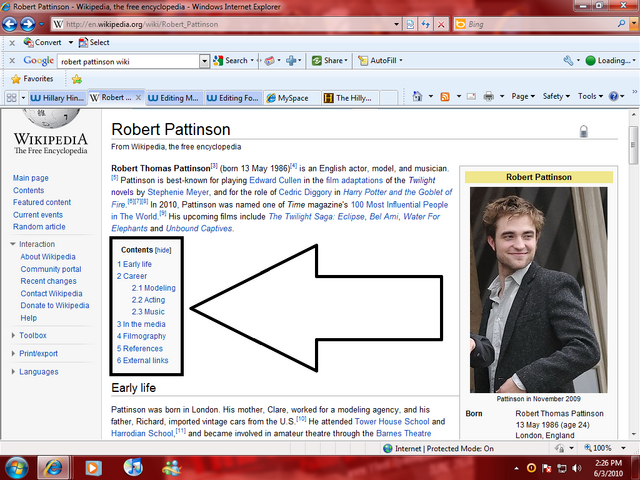Click the hide link in Contents box
This screenshot has height=480, width=640.
[x=163, y=250]
